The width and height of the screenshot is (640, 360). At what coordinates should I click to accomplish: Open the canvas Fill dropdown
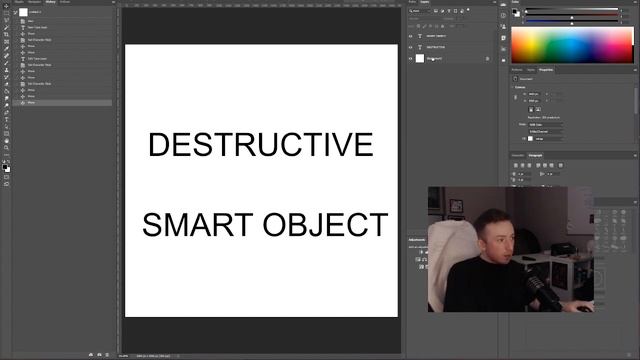click(549, 139)
